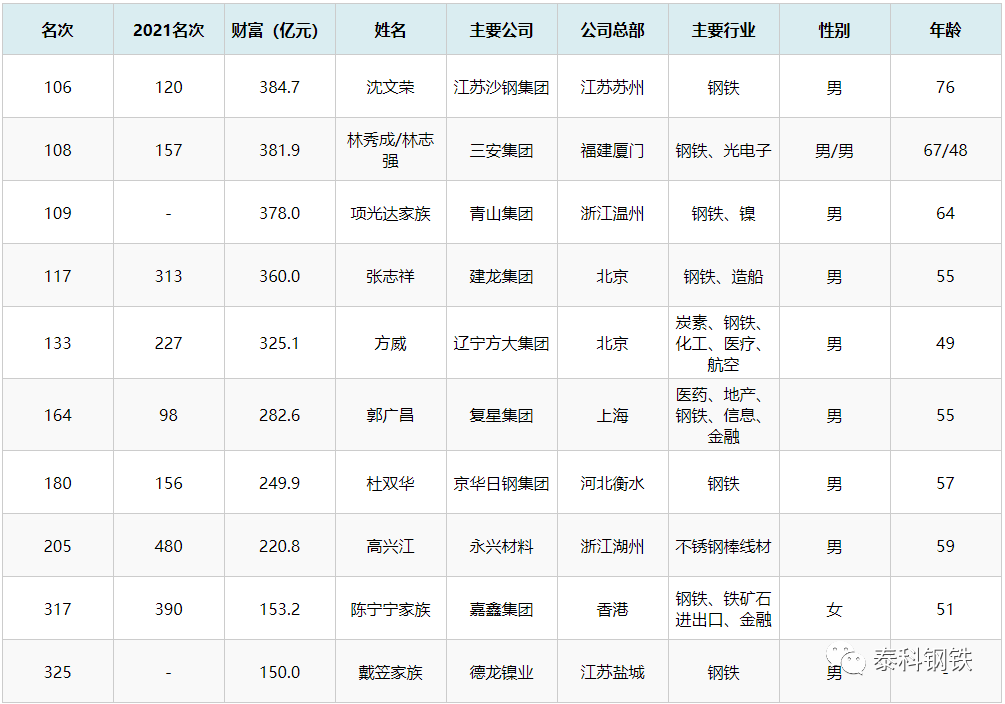Select the 2021 rank cell 313
1005x704 pixels.
coord(169,276)
